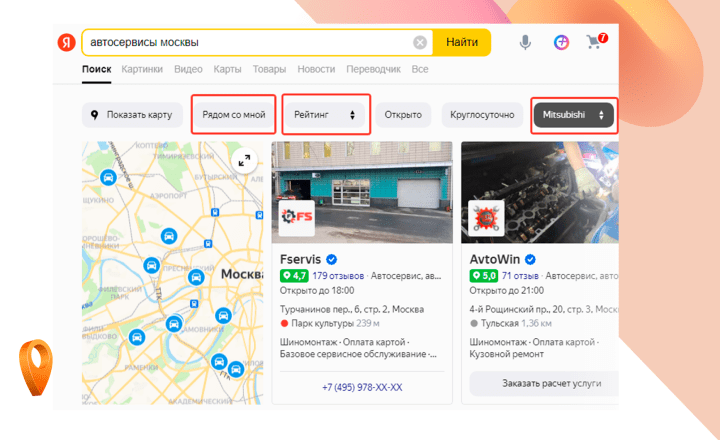Click the Fservis address Турчанинов пер.
This screenshot has width=720, height=441.
pos(352,309)
